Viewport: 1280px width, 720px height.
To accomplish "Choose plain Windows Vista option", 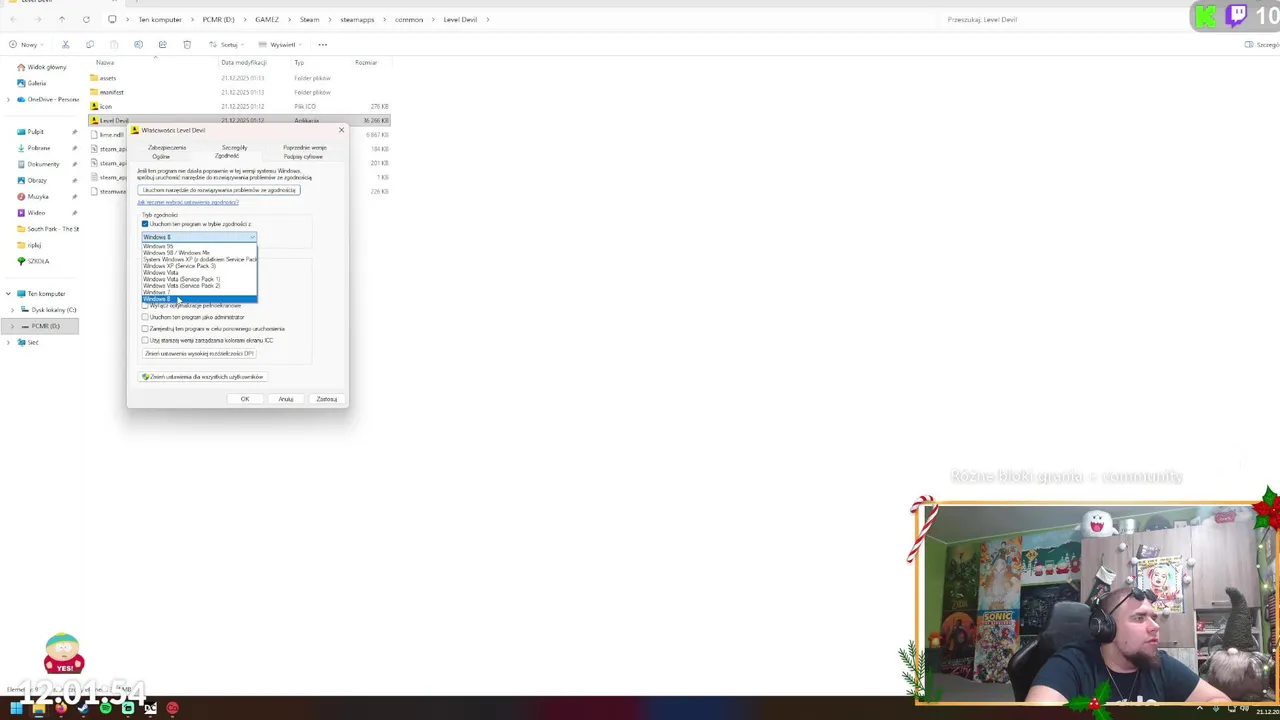I will [199, 272].
